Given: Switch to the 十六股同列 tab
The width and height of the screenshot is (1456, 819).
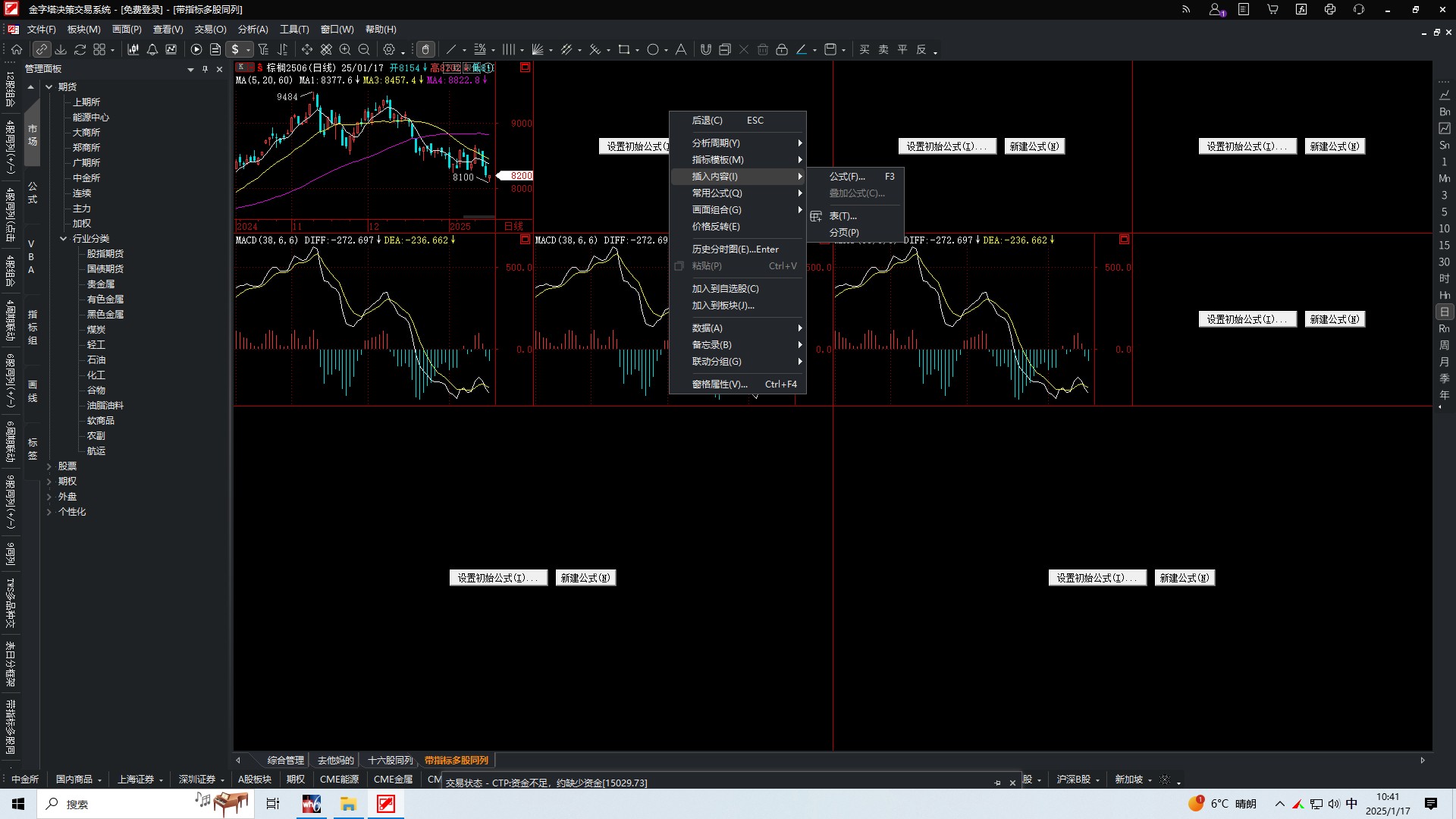Looking at the screenshot, I should click(390, 760).
